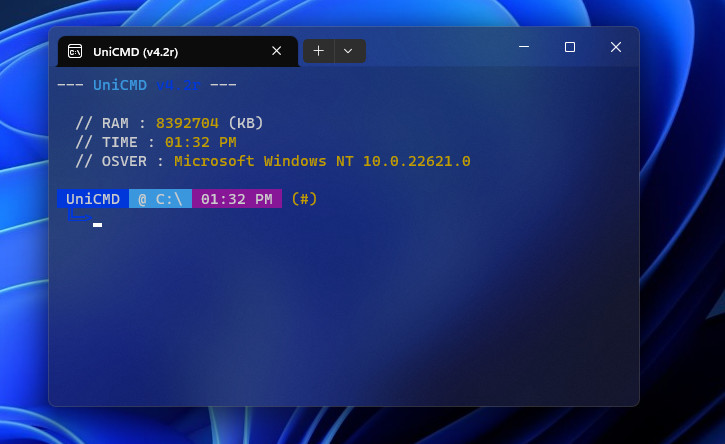Image resolution: width=725 pixels, height=444 pixels.
Task: Click the terminal icon on the UniCMD tab
Action: tap(75, 51)
